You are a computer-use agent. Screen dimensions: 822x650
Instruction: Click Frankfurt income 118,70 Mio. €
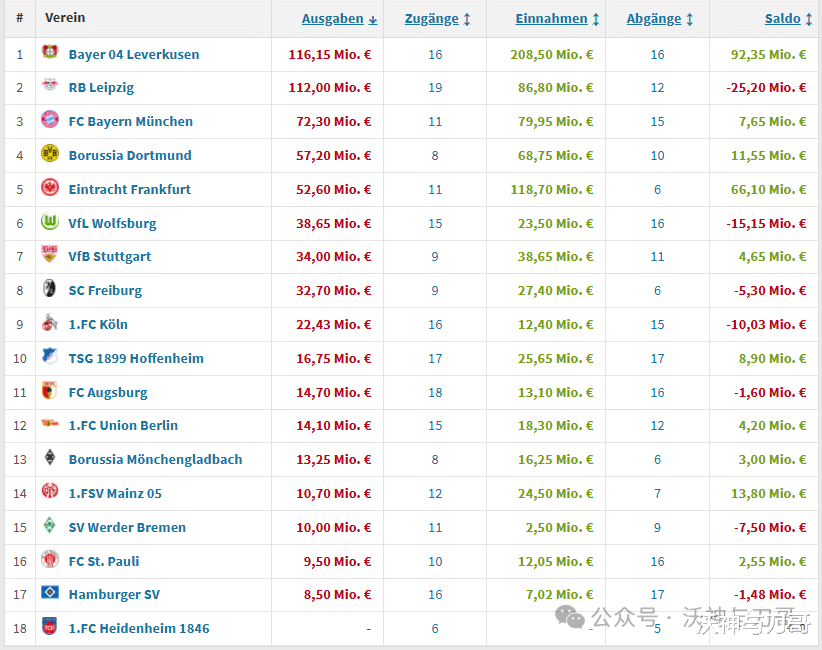click(551, 190)
